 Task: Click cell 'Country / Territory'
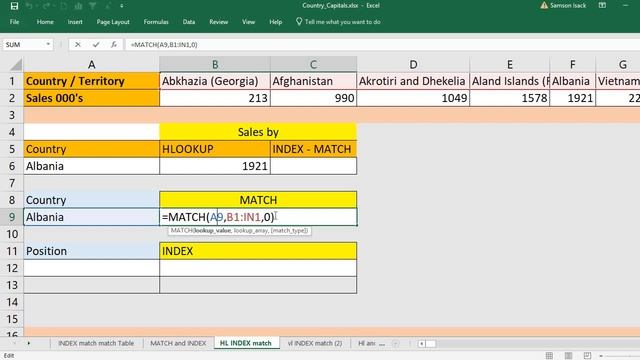pos(91,81)
